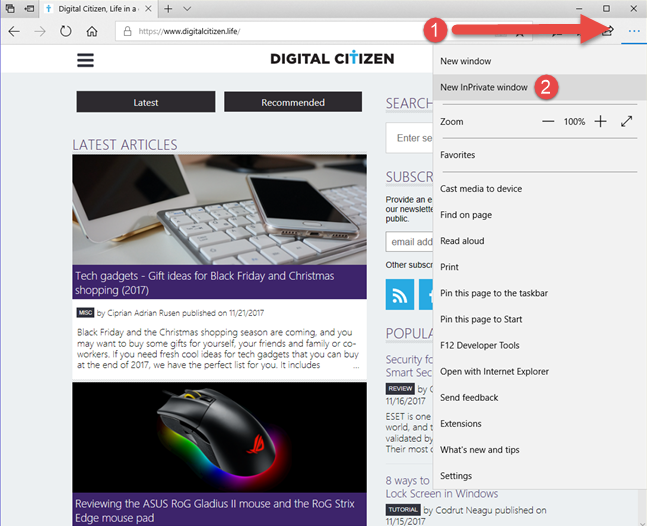Viewport: 647px width, 526px height.
Task: Click the Share icon in the toolbar
Action: (x=606, y=31)
